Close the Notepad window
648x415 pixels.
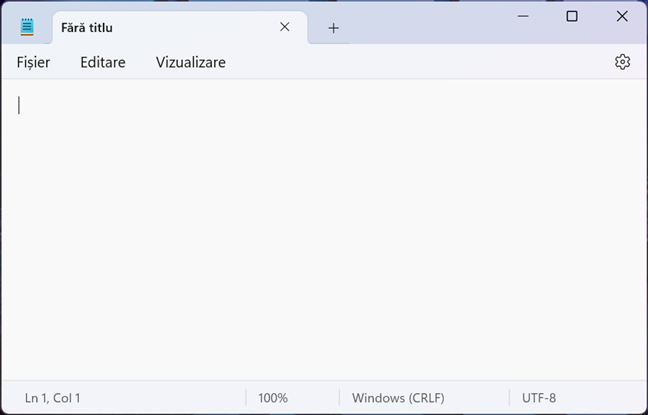click(x=622, y=16)
